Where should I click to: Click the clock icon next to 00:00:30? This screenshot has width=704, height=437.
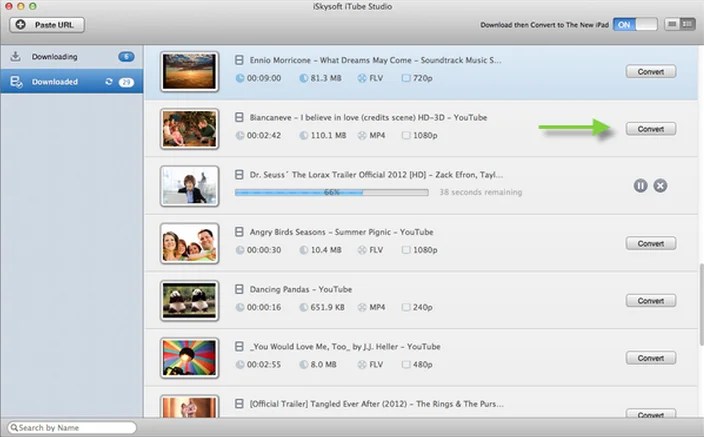pyautogui.click(x=240, y=250)
